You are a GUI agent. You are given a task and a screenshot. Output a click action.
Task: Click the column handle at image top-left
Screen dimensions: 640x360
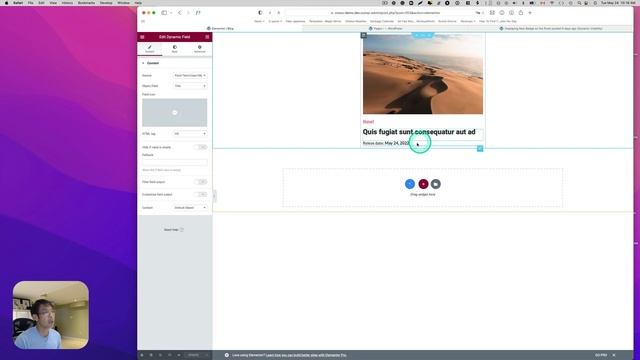364,35
